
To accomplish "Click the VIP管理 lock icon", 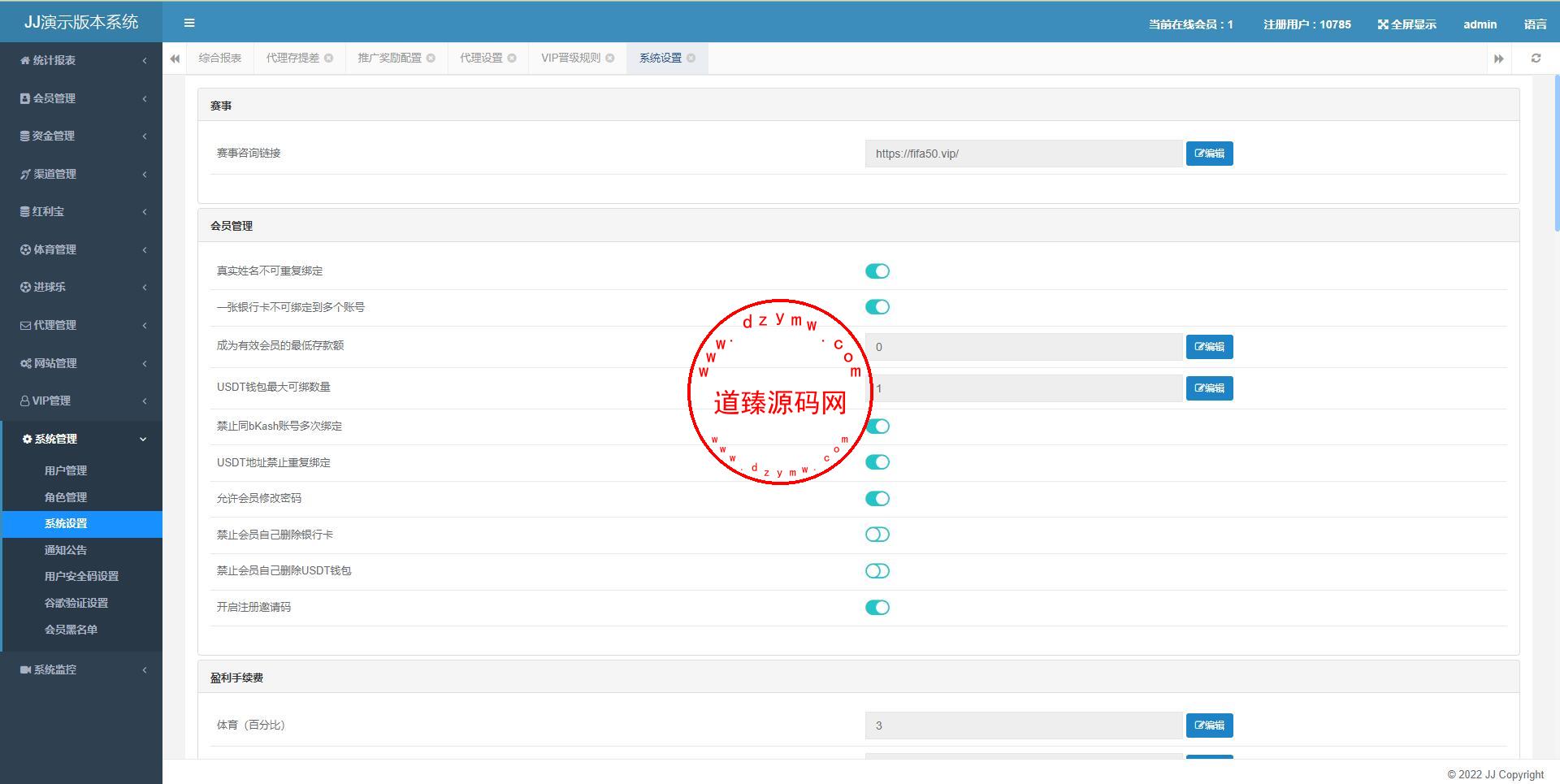I will click(25, 401).
